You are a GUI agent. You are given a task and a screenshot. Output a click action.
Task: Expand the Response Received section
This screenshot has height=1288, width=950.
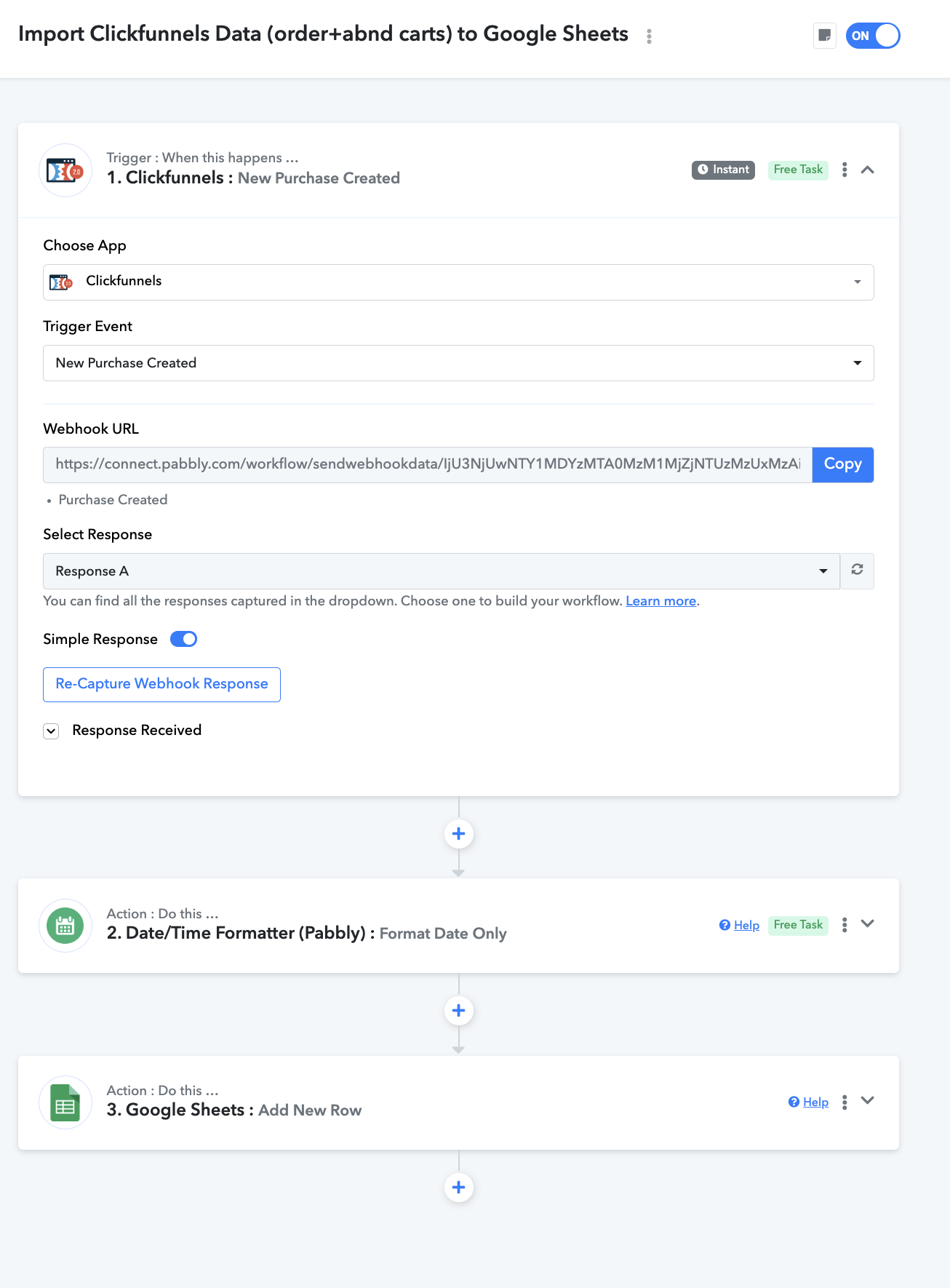[x=51, y=731]
